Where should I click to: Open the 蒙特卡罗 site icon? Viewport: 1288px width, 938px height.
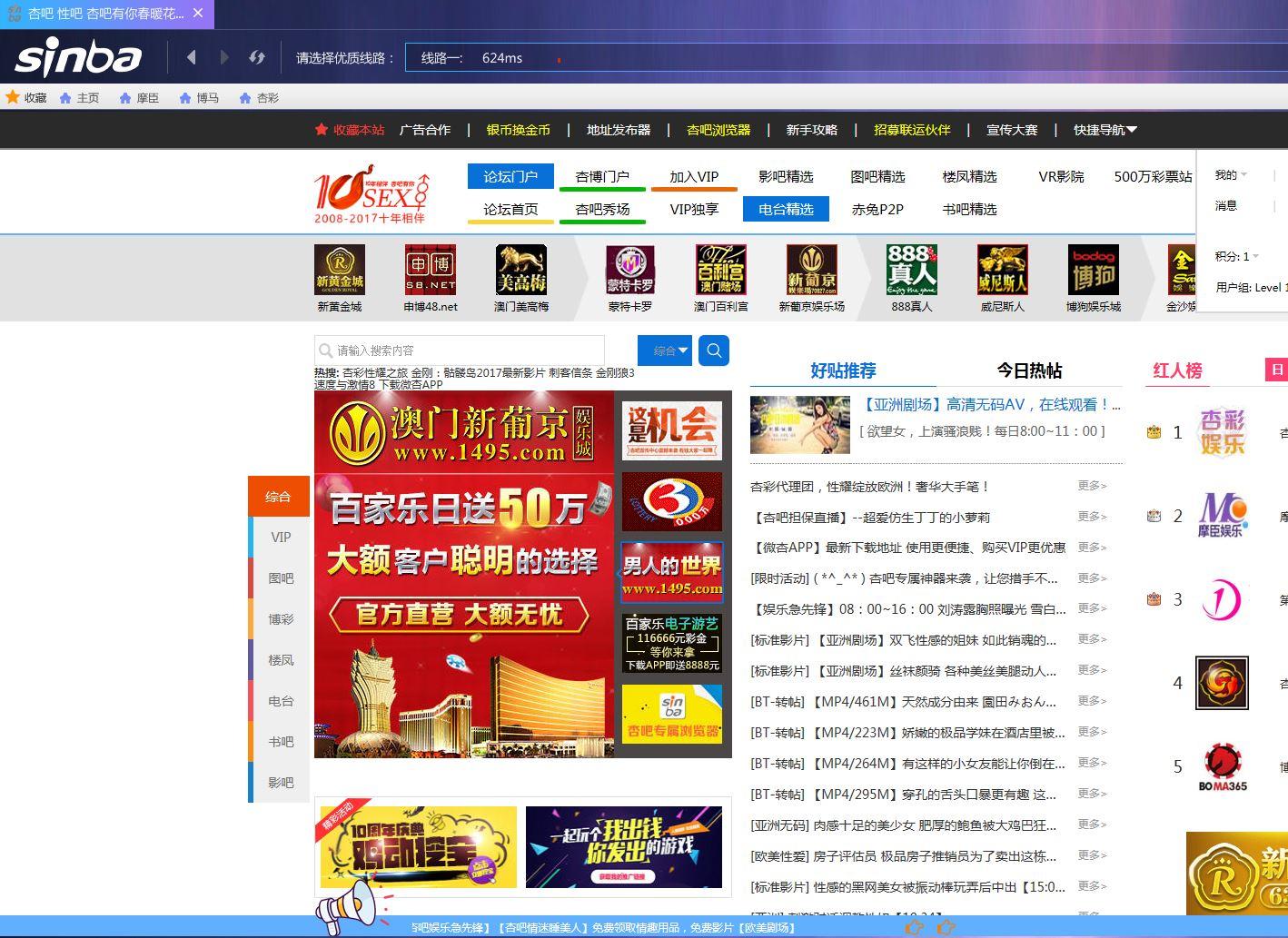[629, 270]
